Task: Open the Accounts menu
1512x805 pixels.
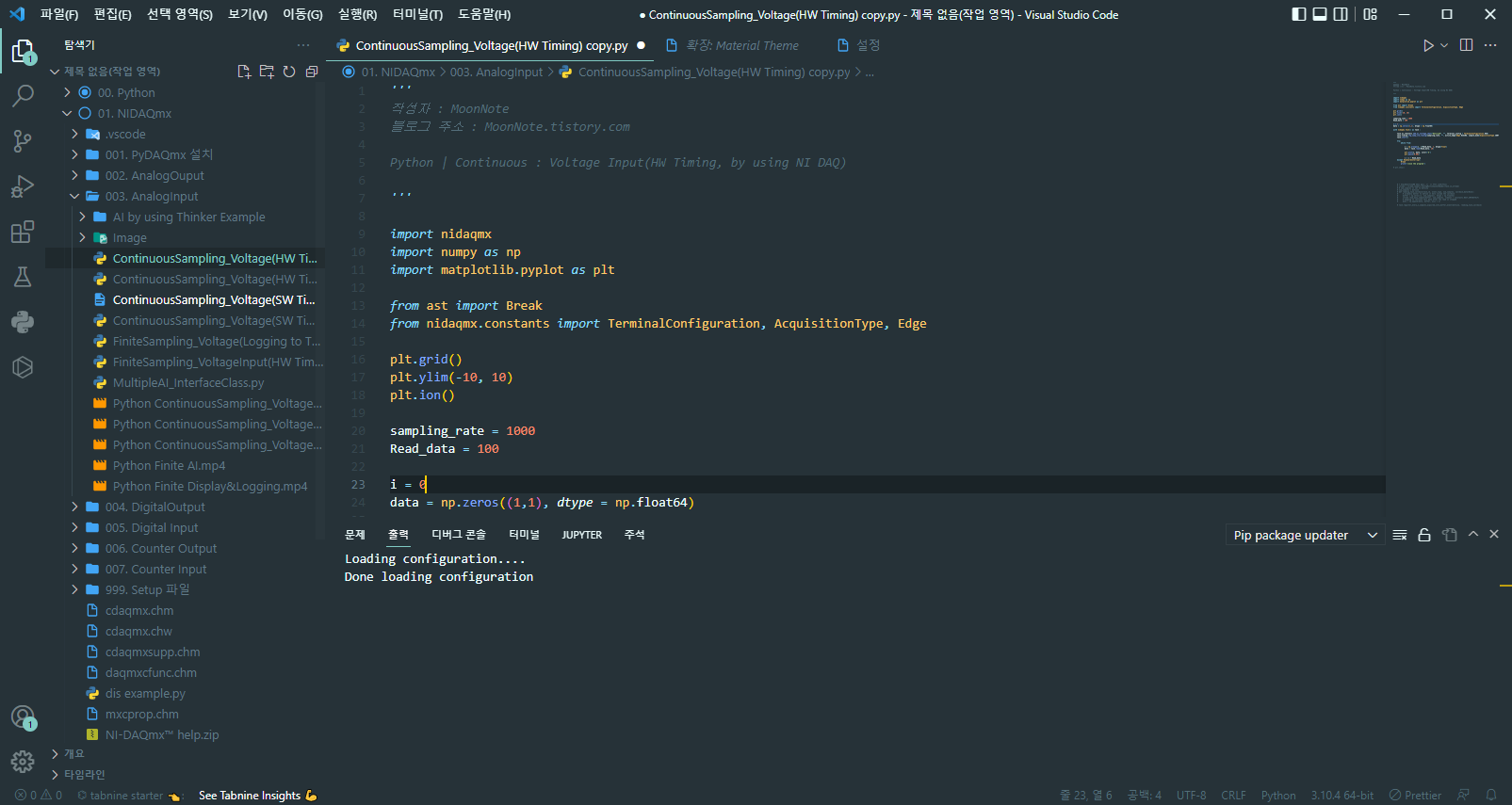Action: click(23, 717)
